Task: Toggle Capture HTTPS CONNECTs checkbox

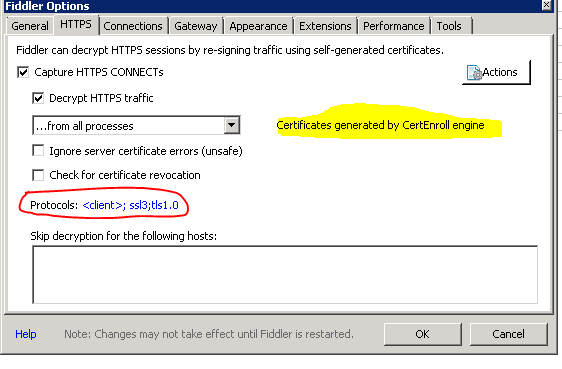Action: tap(23, 72)
